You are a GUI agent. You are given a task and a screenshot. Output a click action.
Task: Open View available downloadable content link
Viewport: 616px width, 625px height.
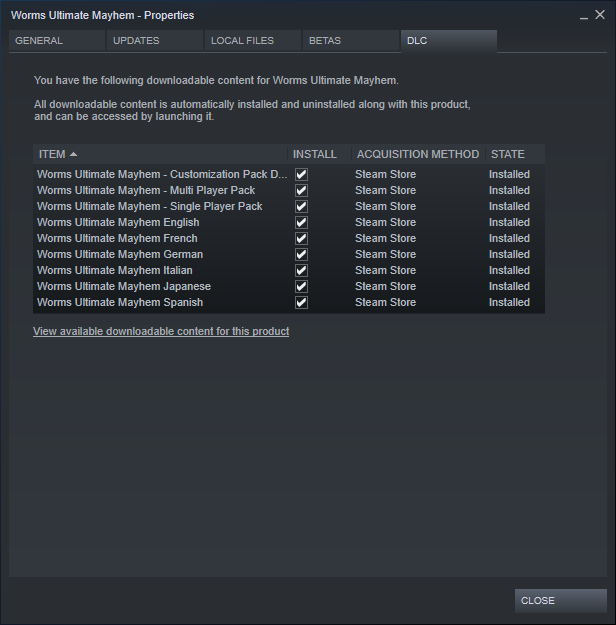[161, 332]
